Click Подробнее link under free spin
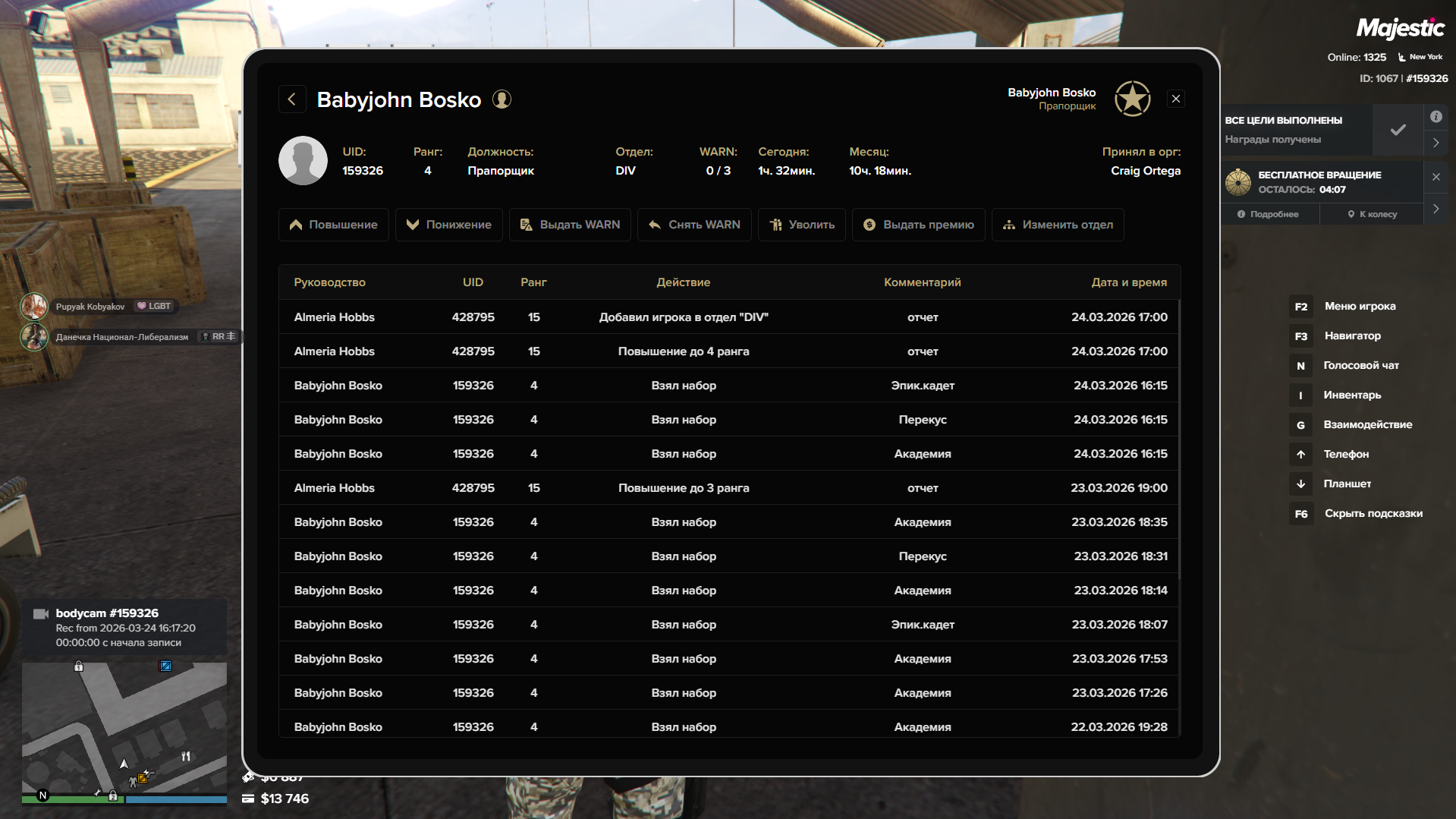 click(1269, 214)
